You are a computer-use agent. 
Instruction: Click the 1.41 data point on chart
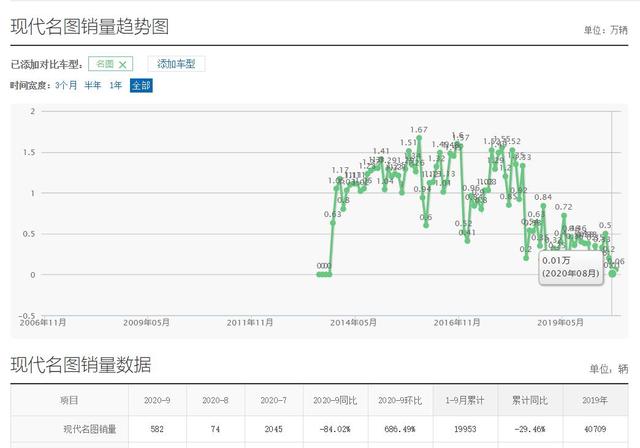click(x=381, y=160)
